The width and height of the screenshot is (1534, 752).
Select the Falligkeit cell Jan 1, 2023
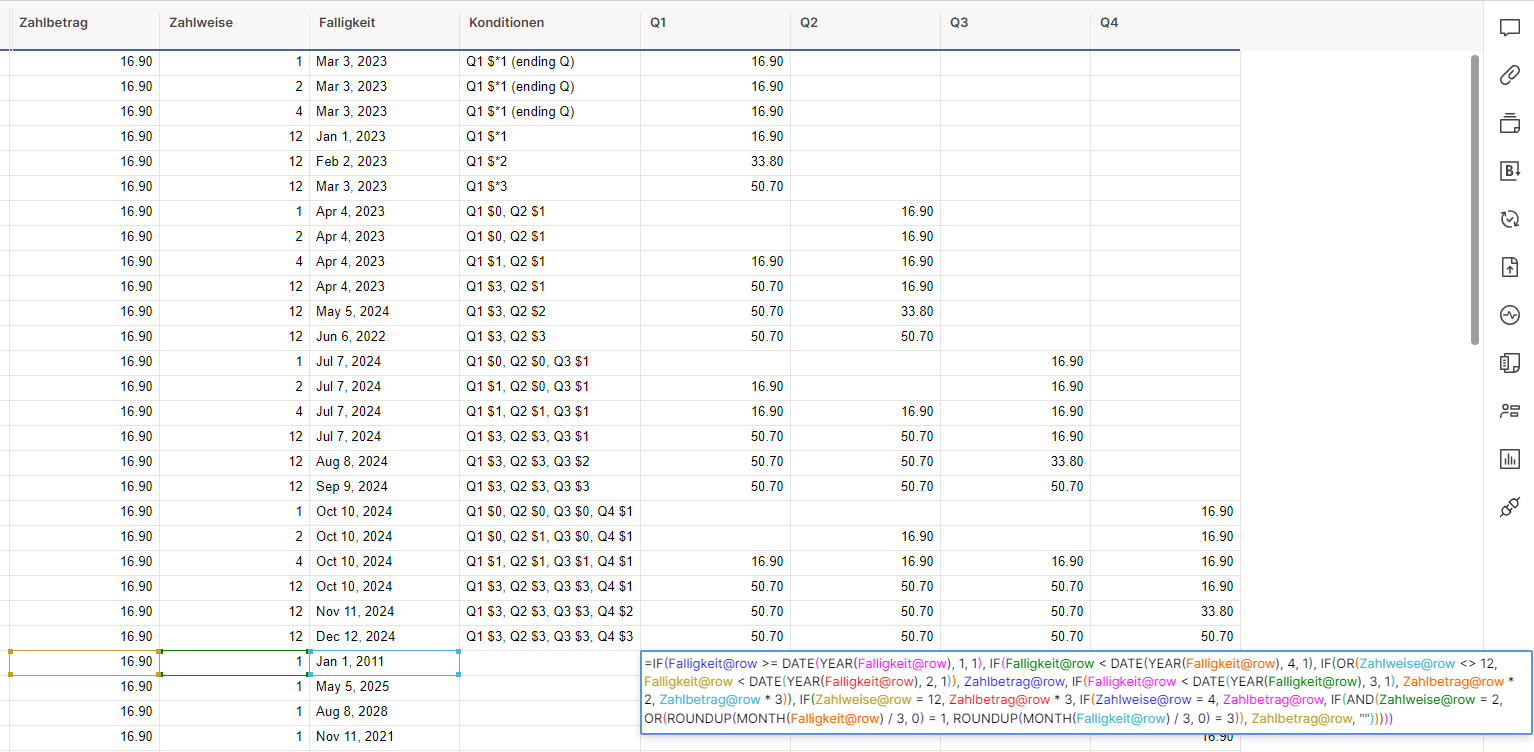pyautogui.click(x=385, y=136)
